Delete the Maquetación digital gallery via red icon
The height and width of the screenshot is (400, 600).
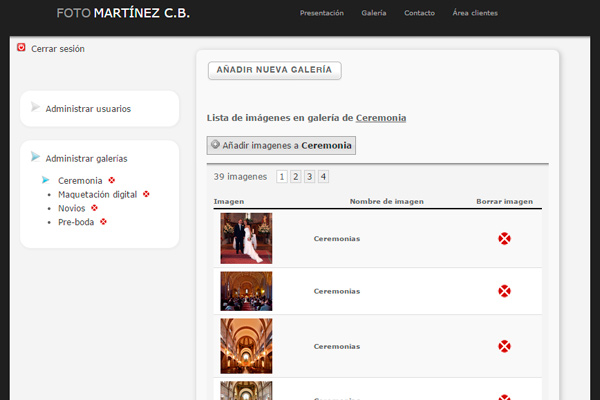pos(146,194)
